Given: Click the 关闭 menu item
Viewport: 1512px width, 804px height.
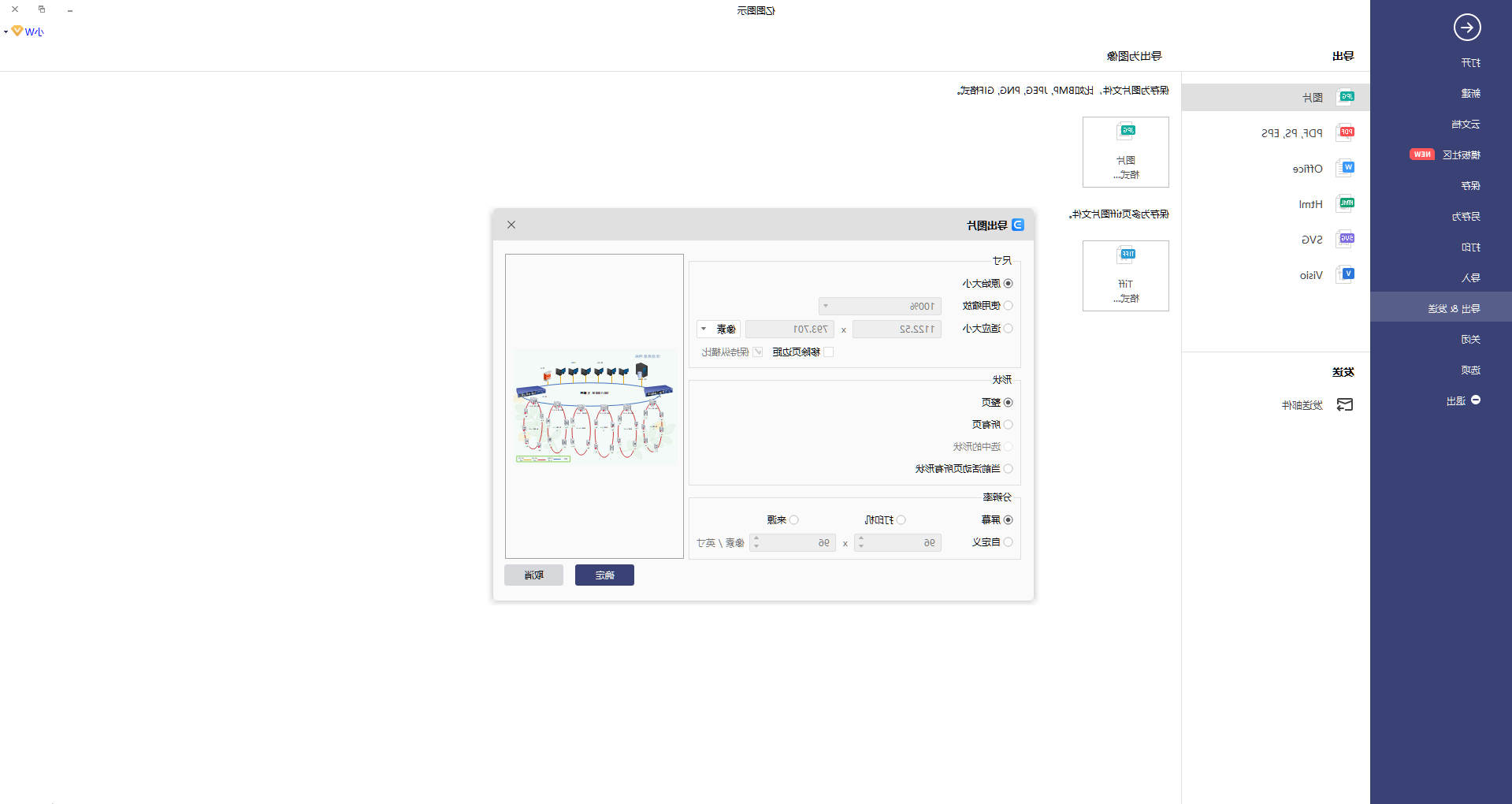Looking at the screenshot, I should pos(1470,340).
